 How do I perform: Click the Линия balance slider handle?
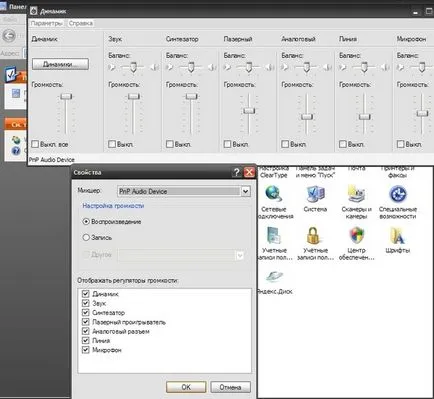tap(364, 67)
